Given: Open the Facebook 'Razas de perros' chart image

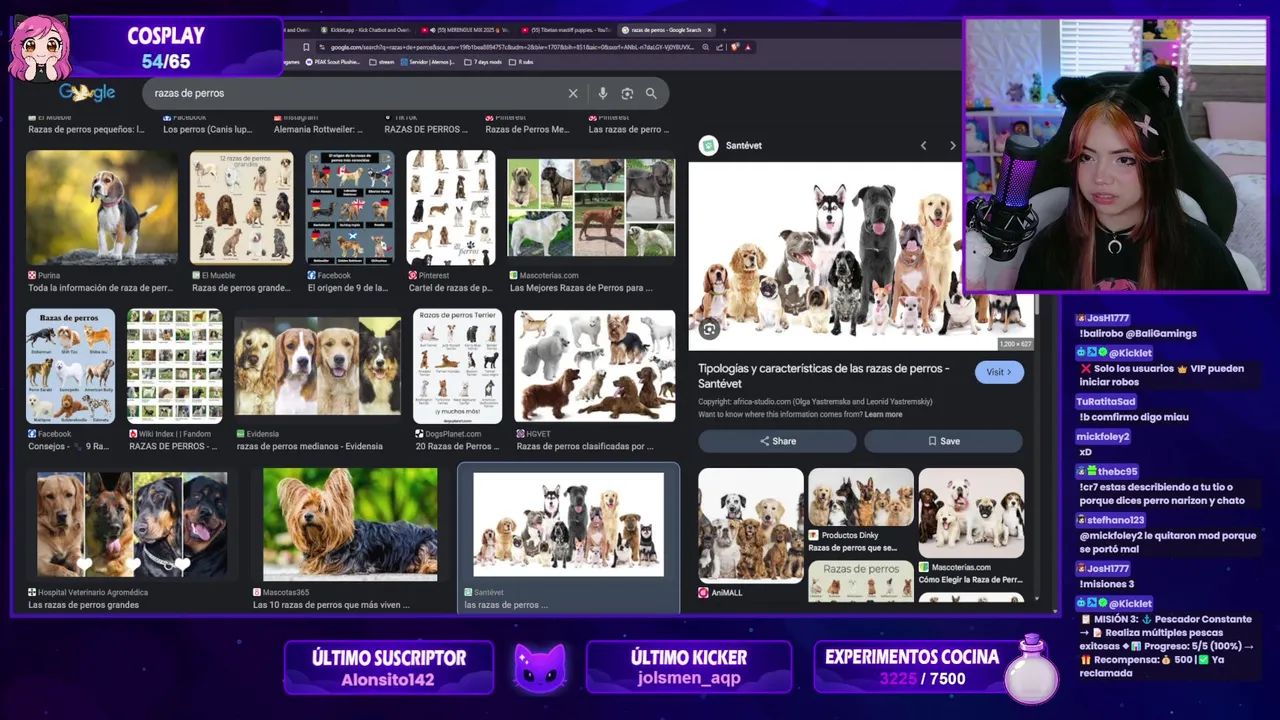Looking at the screenshot, I should (70, 366).
